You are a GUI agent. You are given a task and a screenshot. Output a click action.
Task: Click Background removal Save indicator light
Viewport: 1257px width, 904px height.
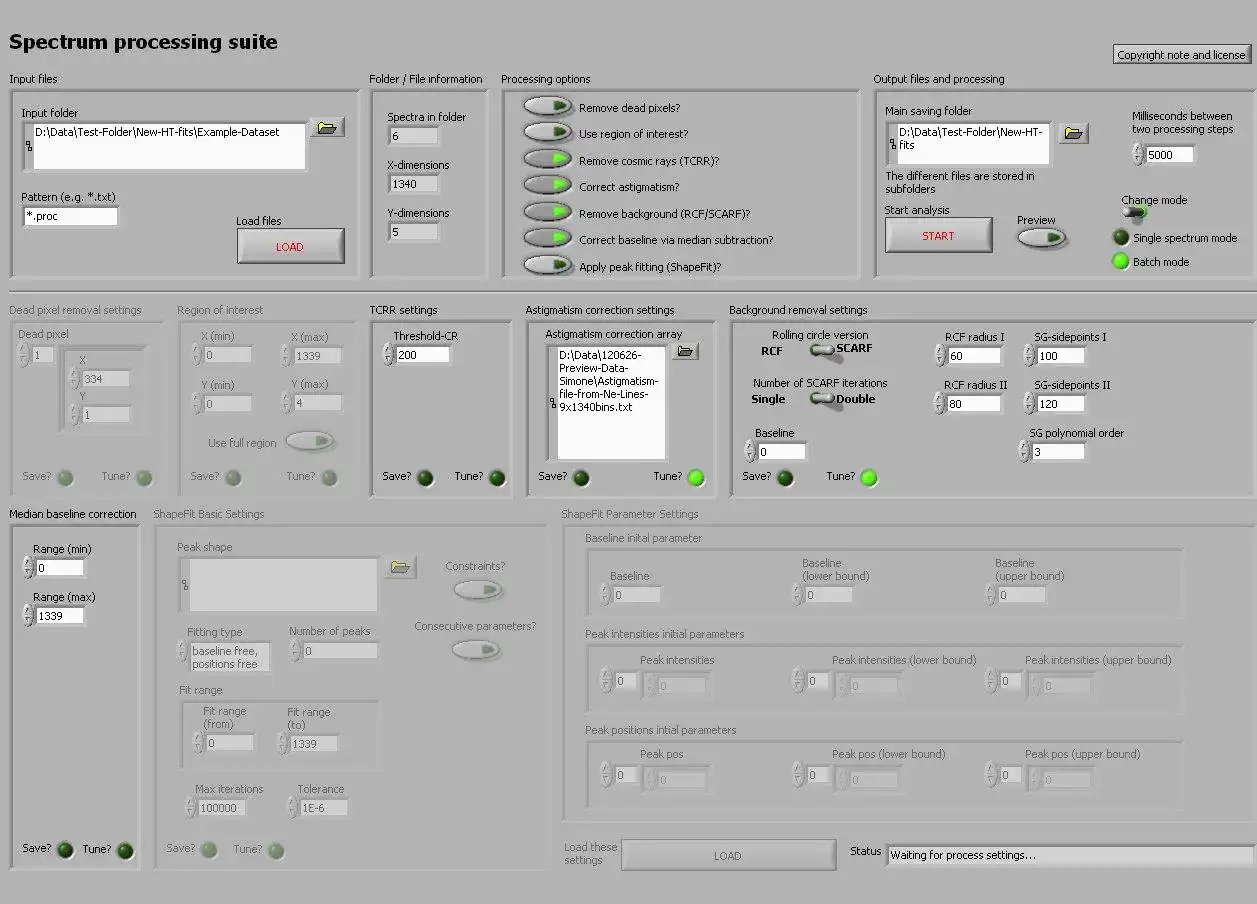coord(785,478)
